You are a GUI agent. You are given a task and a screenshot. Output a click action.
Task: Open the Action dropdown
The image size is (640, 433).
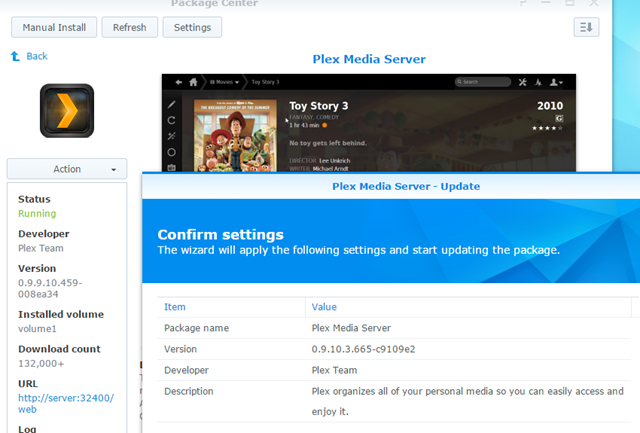point(67,169)
